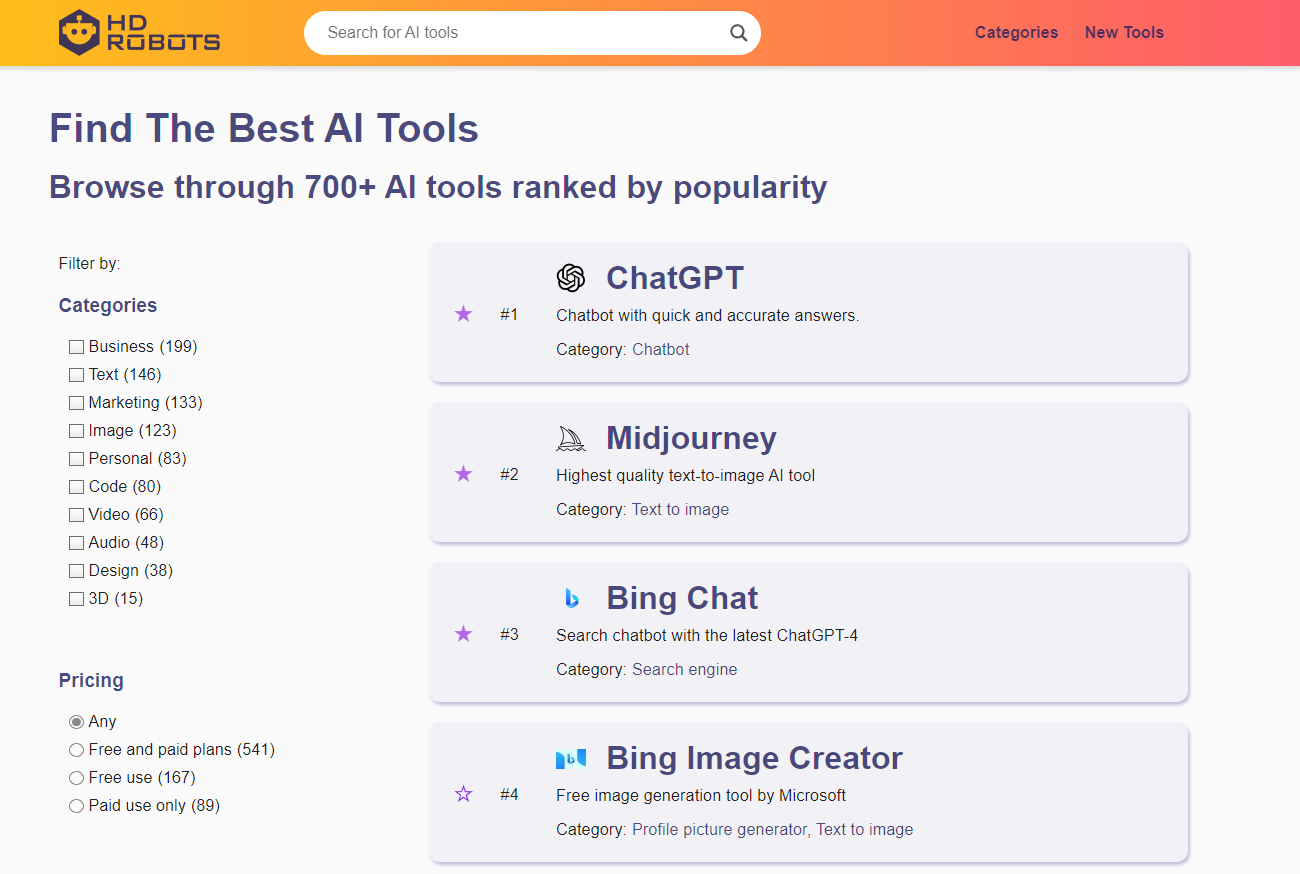Open the Midjourney tool title
Viewport: 1300px width, 874px height.
[691, 438]
